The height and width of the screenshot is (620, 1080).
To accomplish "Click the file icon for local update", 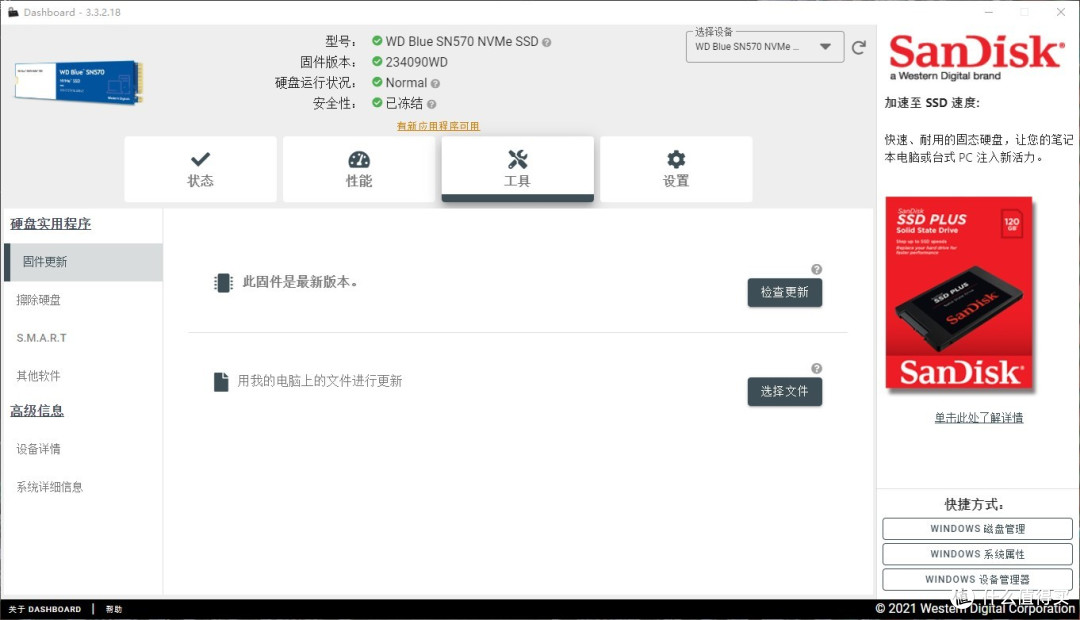I will tap(221, 382).
